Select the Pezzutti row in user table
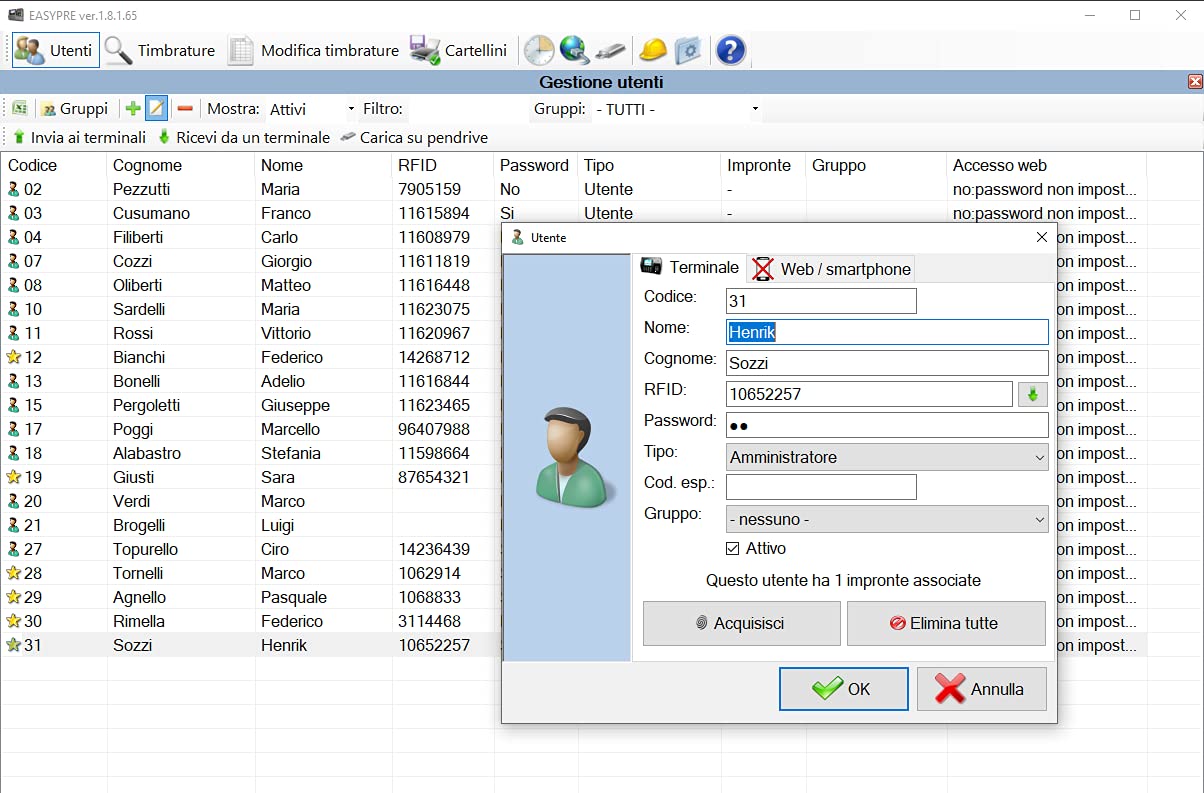 pyautogui.click(x=573, y=189)
